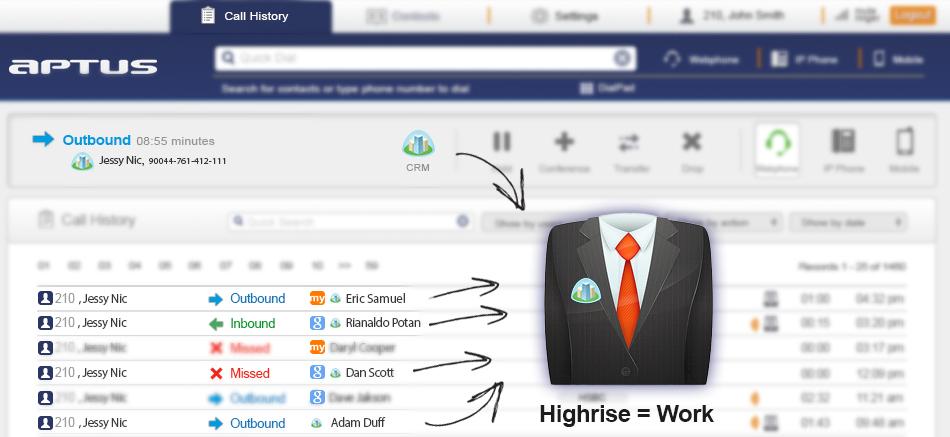Select the Mobile device in call panel

(x=904, y=143)
